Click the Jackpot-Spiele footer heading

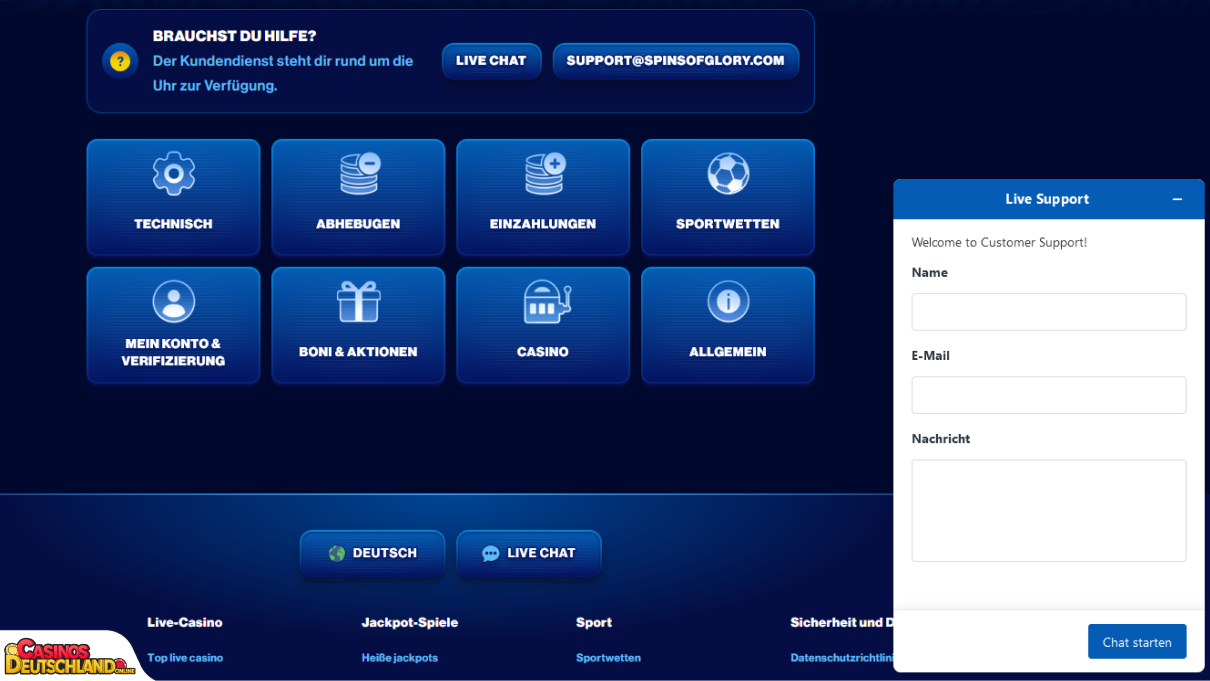(x=410, y=622)
